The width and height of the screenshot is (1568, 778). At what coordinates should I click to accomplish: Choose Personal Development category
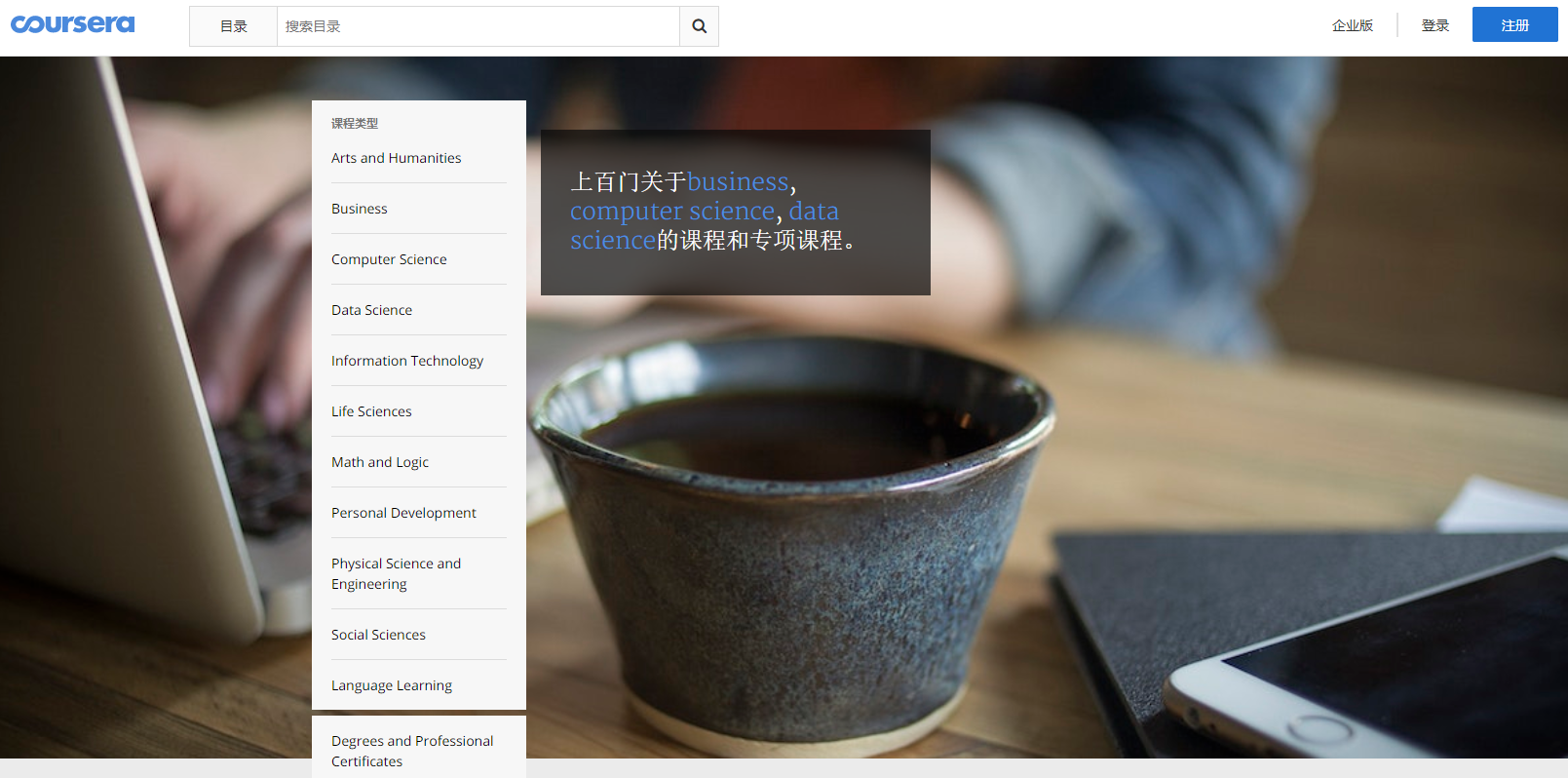click(403, 513)
